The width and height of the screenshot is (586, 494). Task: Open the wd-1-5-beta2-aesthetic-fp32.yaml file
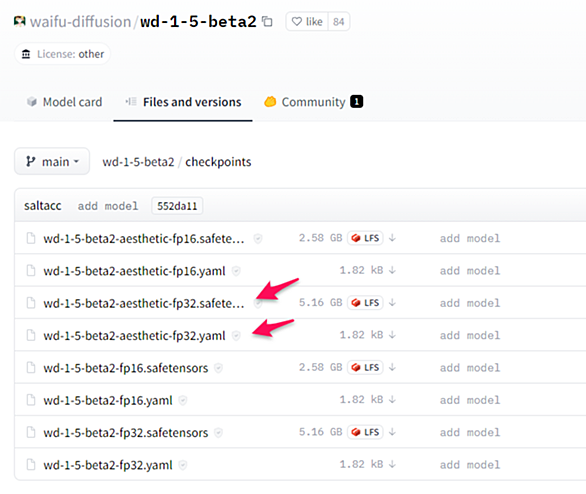pos(135,336)
